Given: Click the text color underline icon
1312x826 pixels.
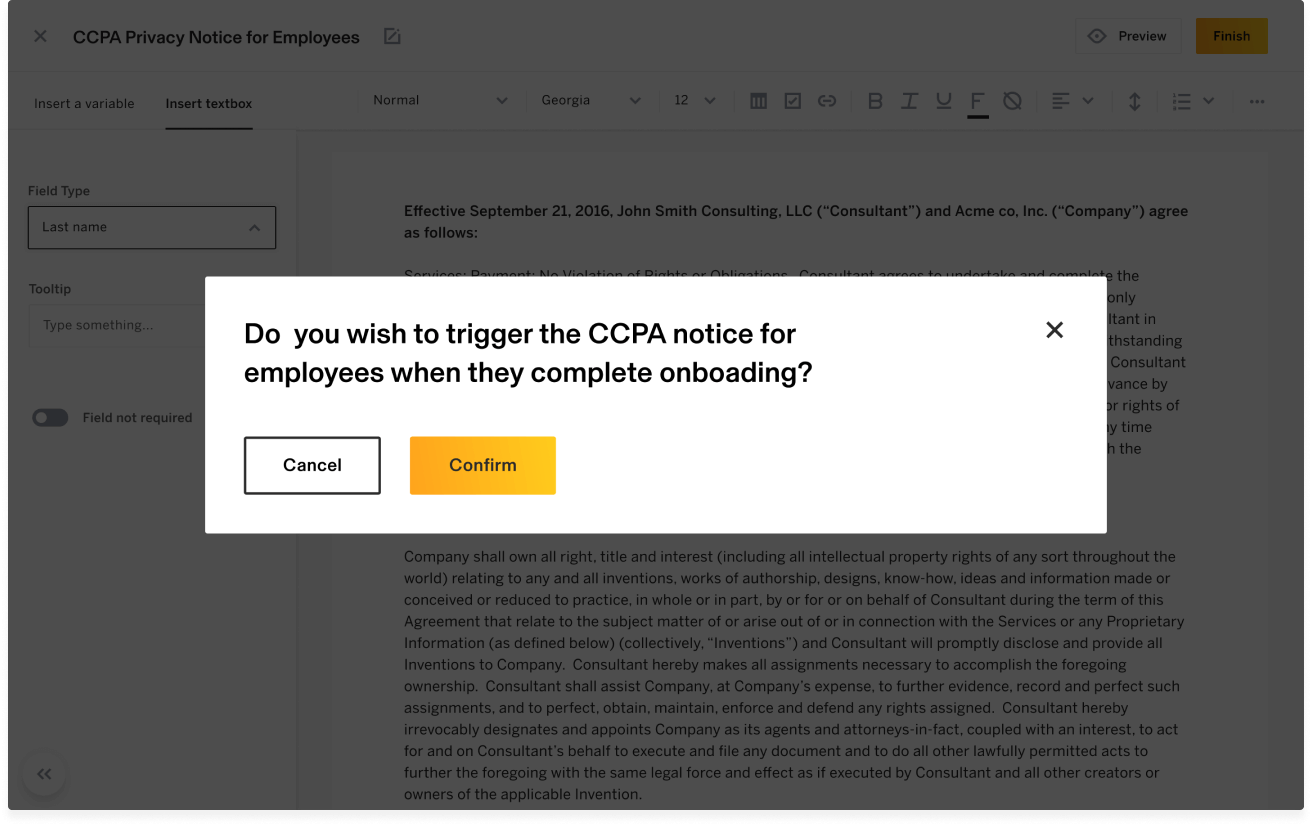Looking at the screenshot, I should click(x=978, y=103).
